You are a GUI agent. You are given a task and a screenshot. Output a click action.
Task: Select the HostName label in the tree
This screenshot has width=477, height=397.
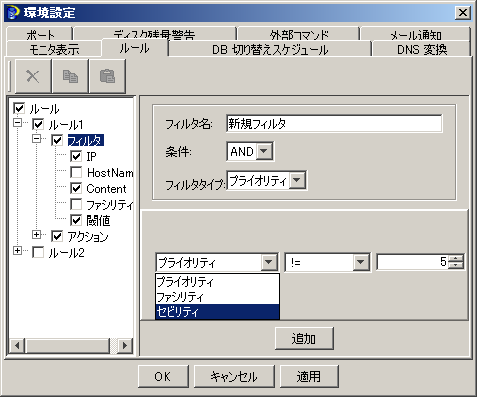110,173
